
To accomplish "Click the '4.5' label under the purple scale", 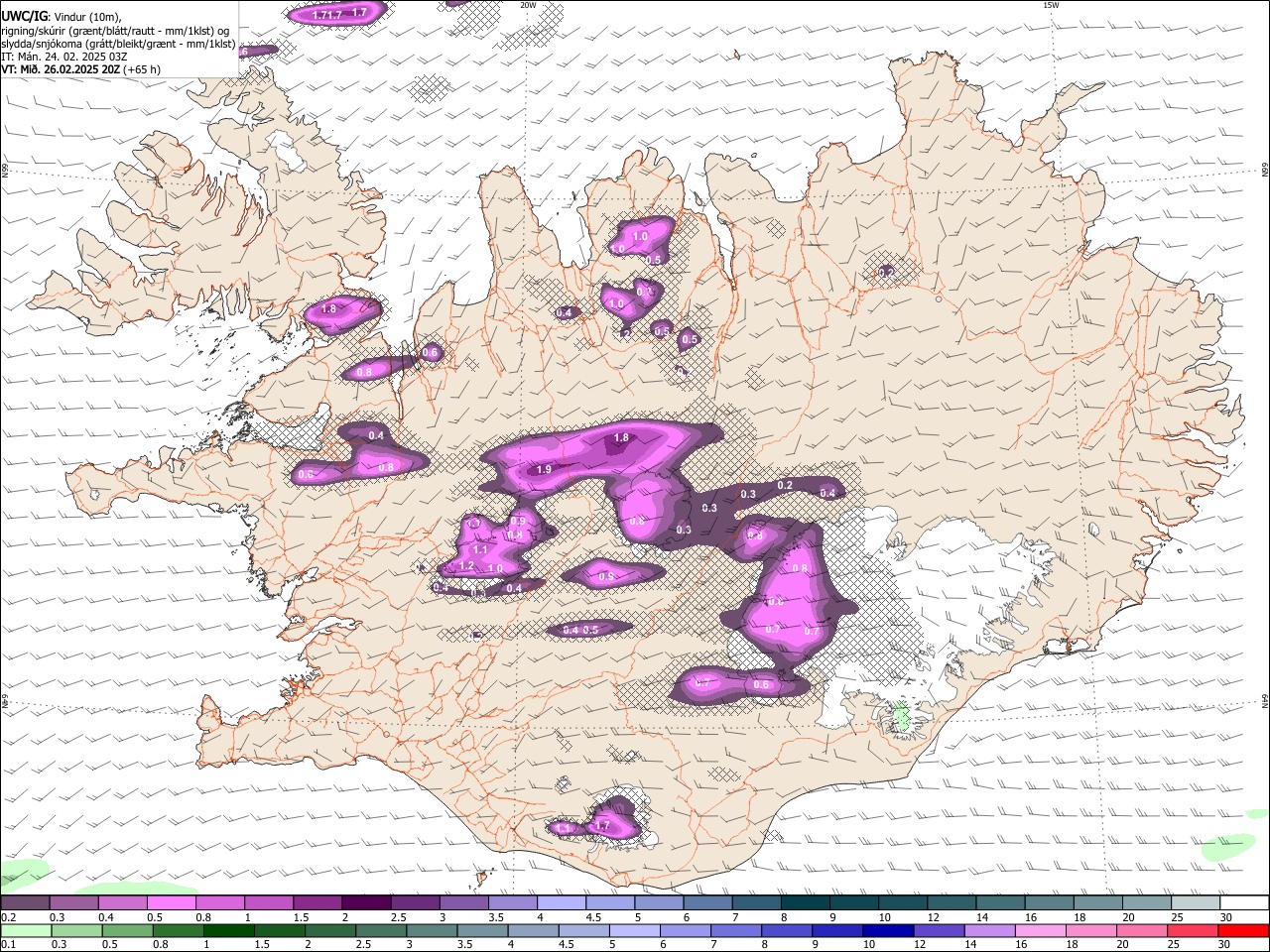I will coord(593,917).
